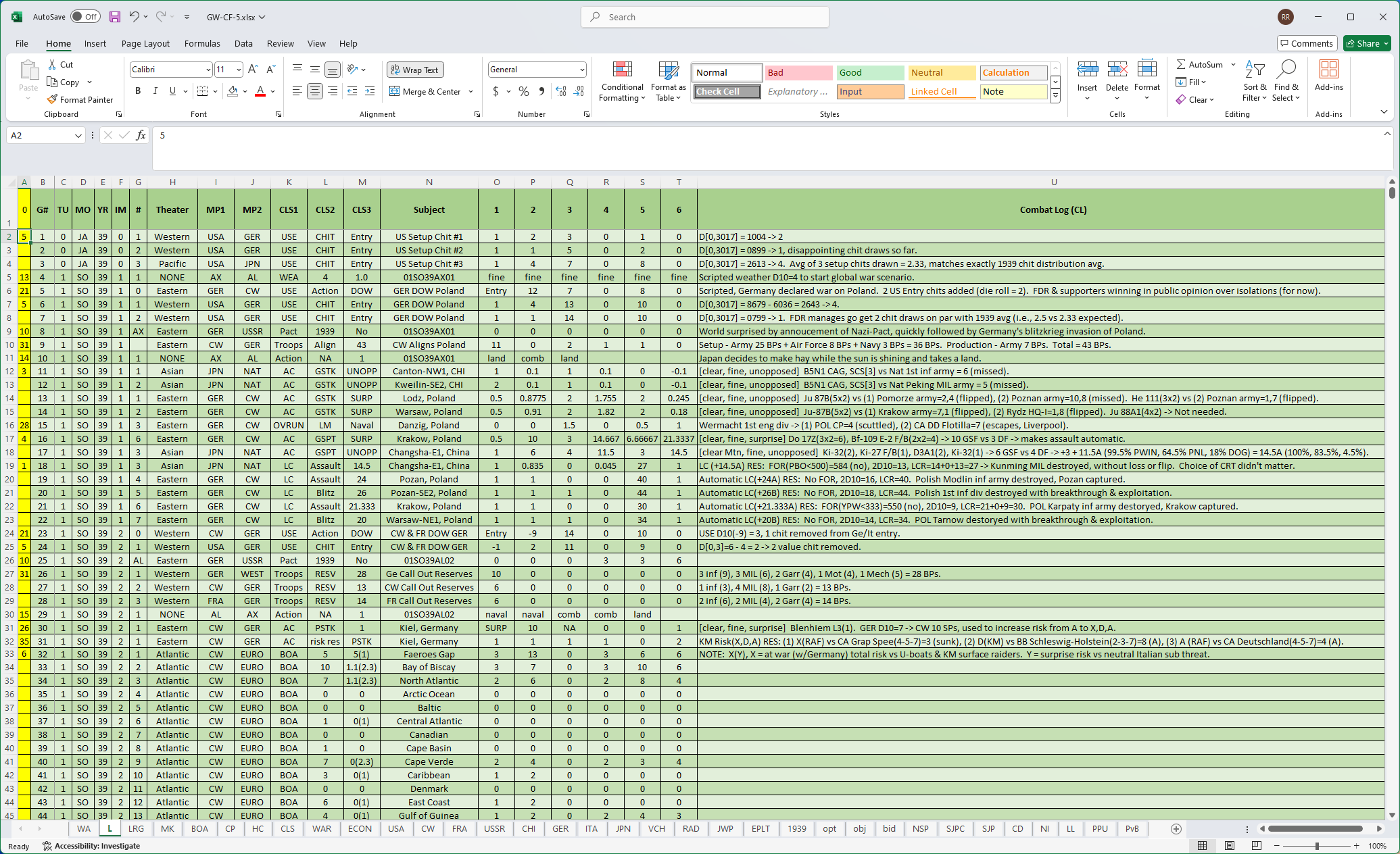Viewport: 1400px width, 854px height.
Task: Click the Search box
Action: point(705,17)
